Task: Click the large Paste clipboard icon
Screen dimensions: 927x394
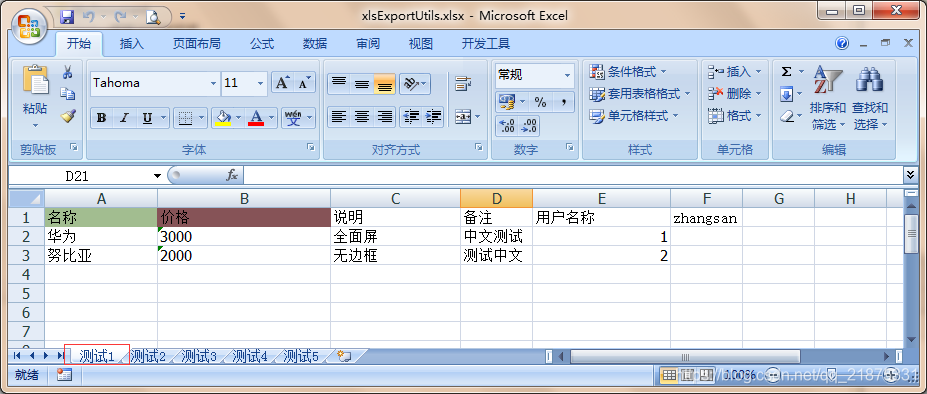Action: [35, 80]
